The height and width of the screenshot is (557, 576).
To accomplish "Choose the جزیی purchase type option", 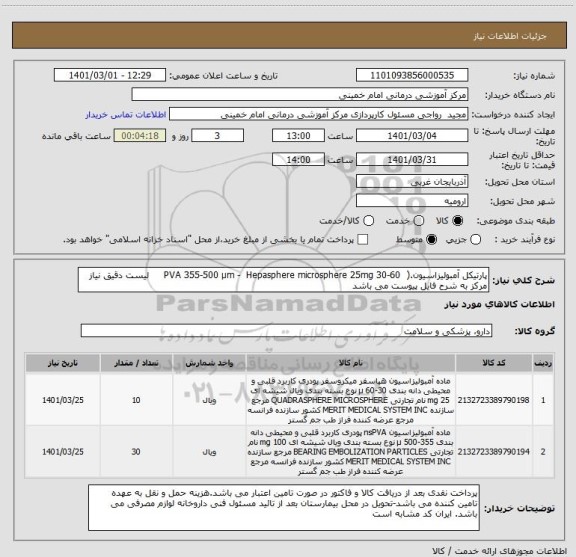I will (476, 240).
